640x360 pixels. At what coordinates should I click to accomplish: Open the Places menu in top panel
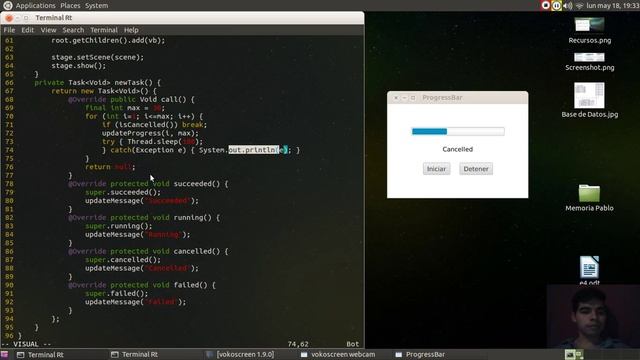(70, 6)
